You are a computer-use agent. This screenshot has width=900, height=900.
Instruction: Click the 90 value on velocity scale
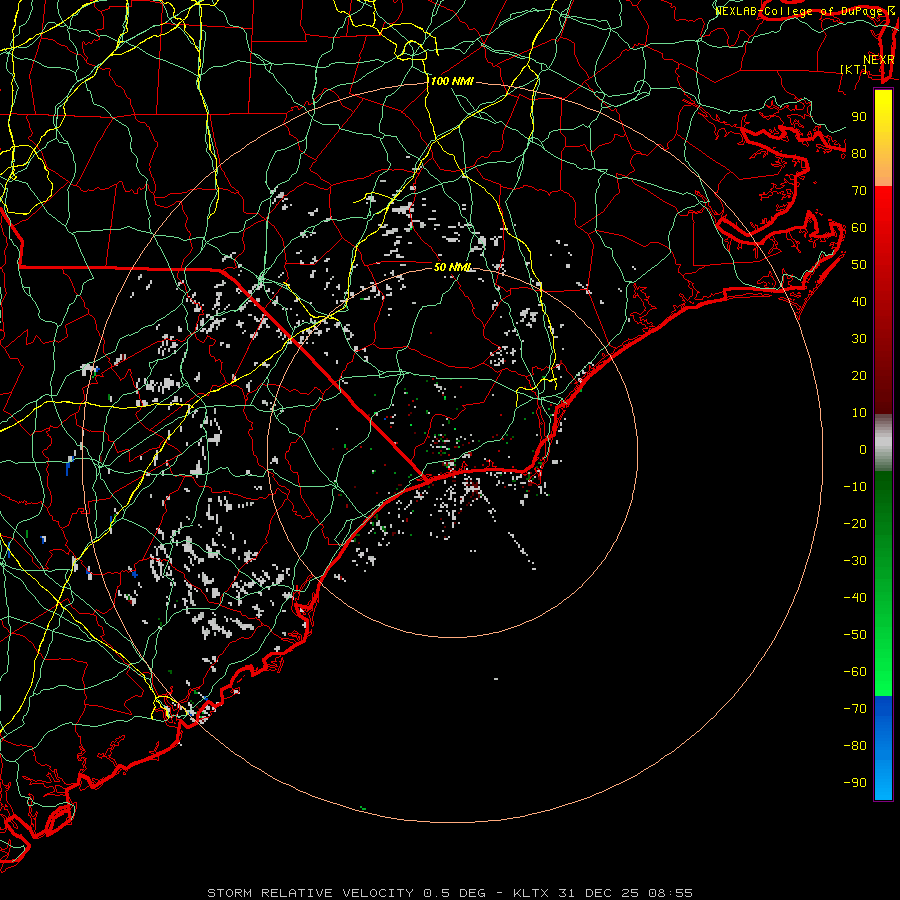coord(859,117)
